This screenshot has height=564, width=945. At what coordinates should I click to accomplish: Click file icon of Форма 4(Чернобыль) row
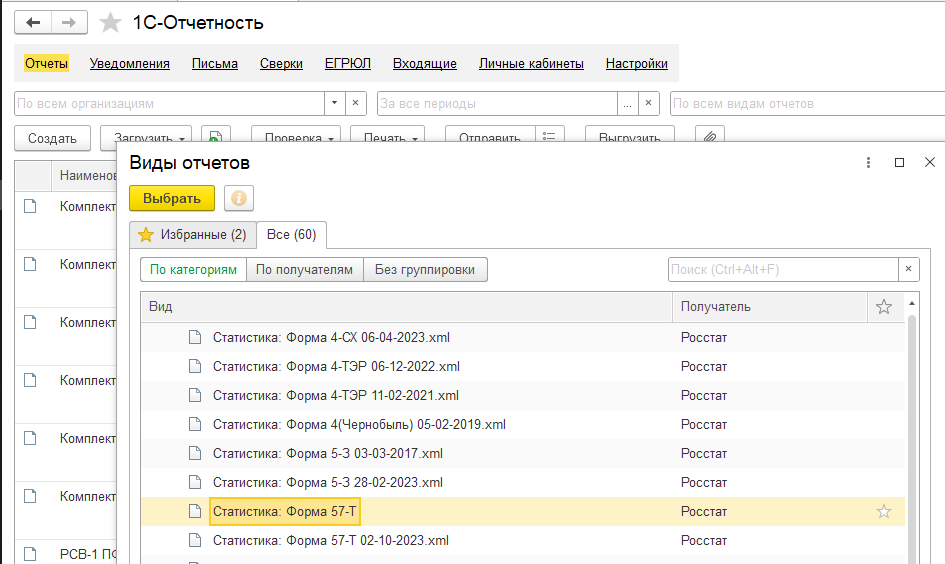(x=195, y=424)
